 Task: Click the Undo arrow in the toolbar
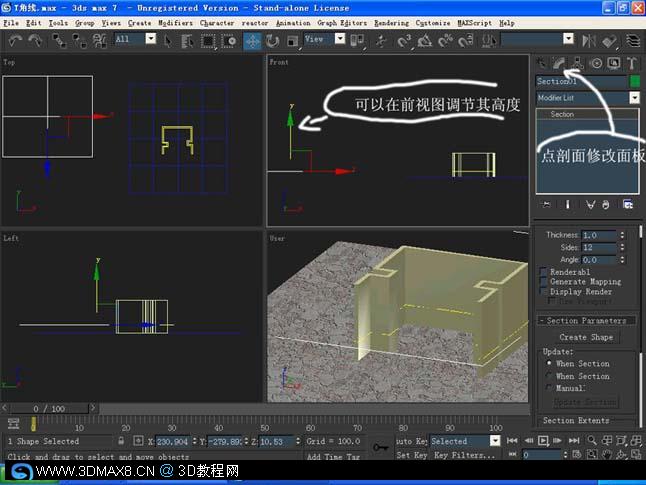tap(15, 40)
